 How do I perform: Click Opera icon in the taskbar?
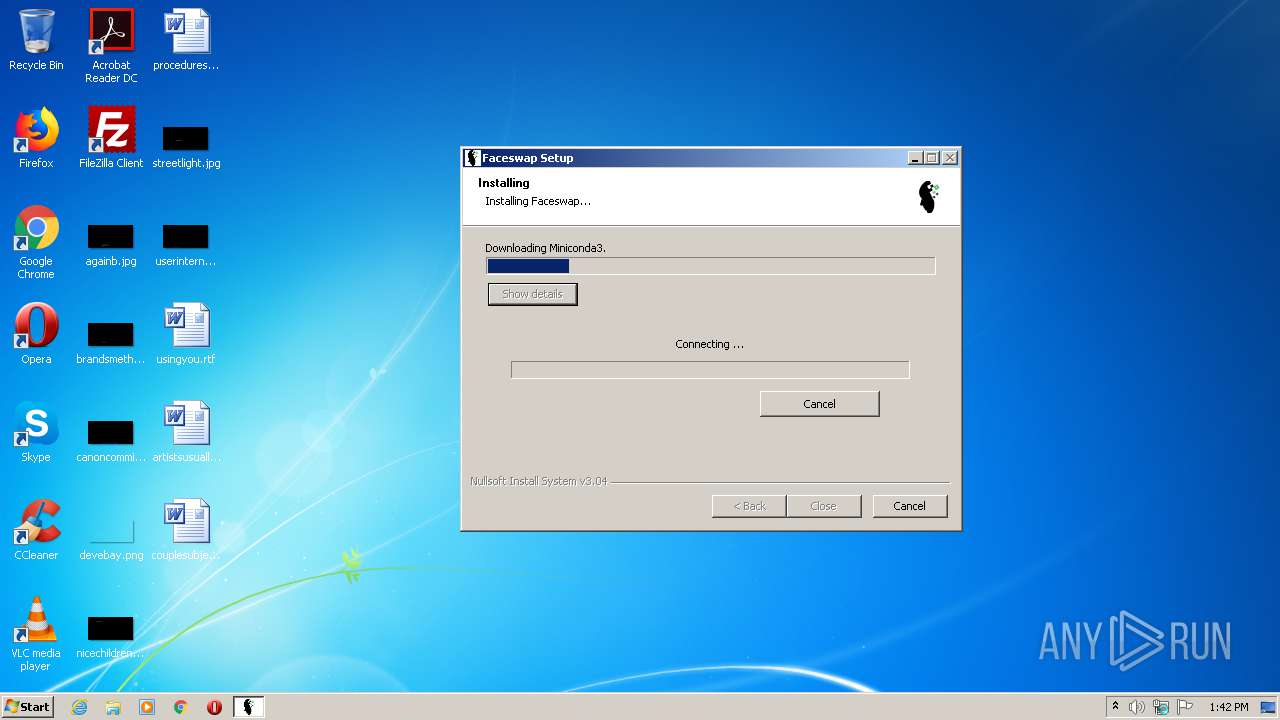click(x=214, y=707)
